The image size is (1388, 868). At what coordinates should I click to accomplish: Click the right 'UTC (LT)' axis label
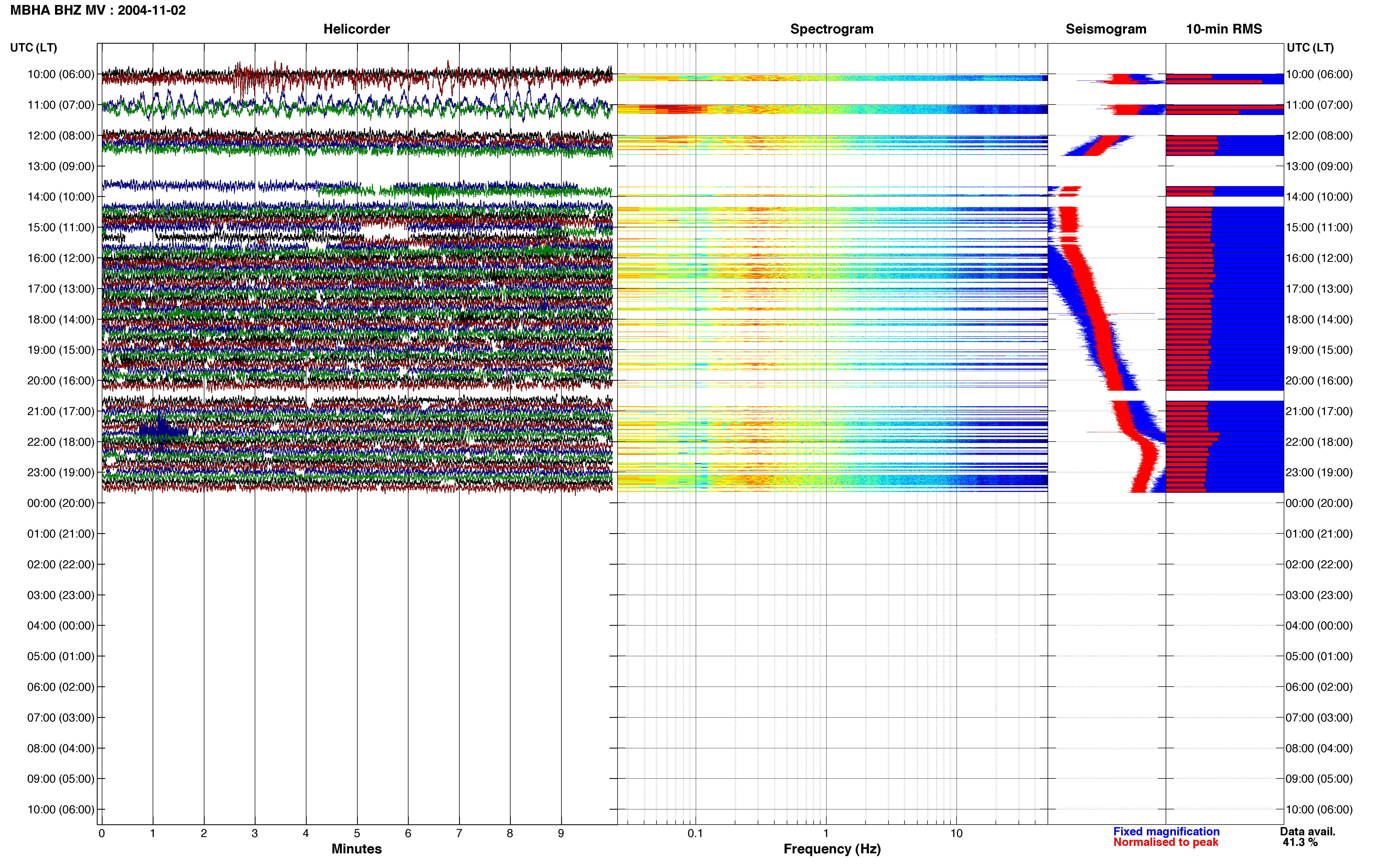(x=1311, y=48)
